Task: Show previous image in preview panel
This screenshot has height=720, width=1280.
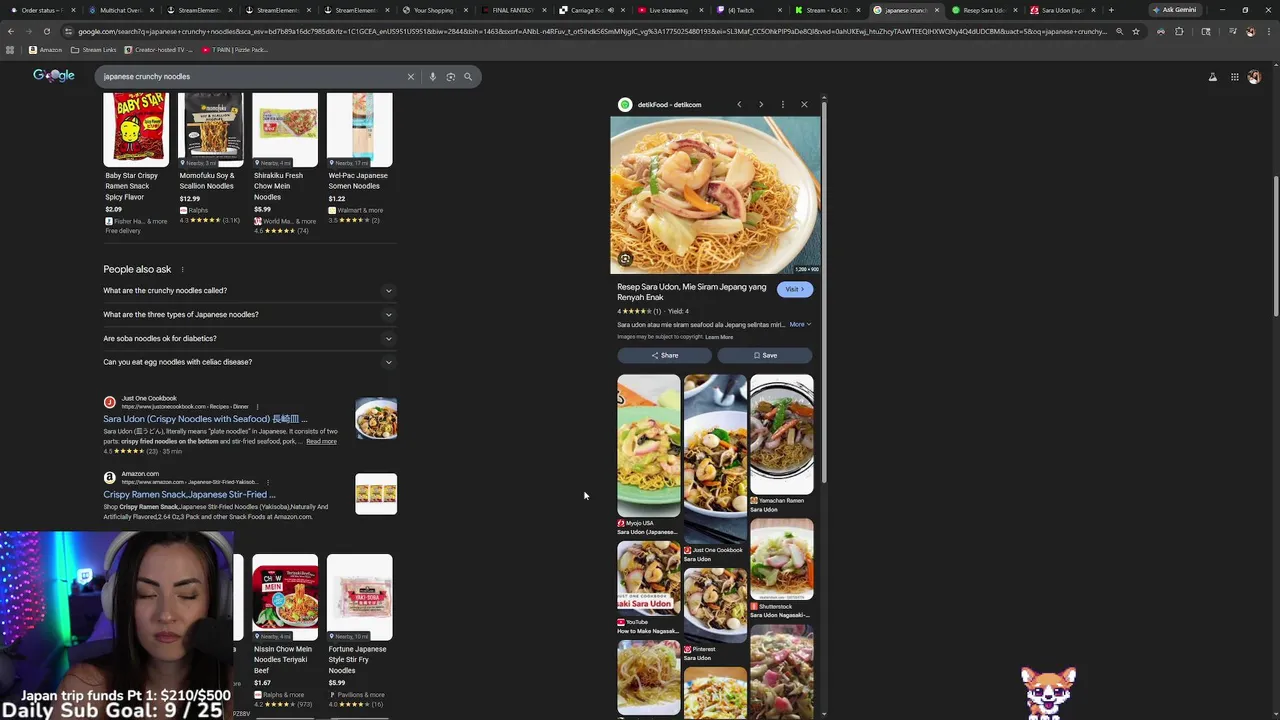Action: pos(739,104)
